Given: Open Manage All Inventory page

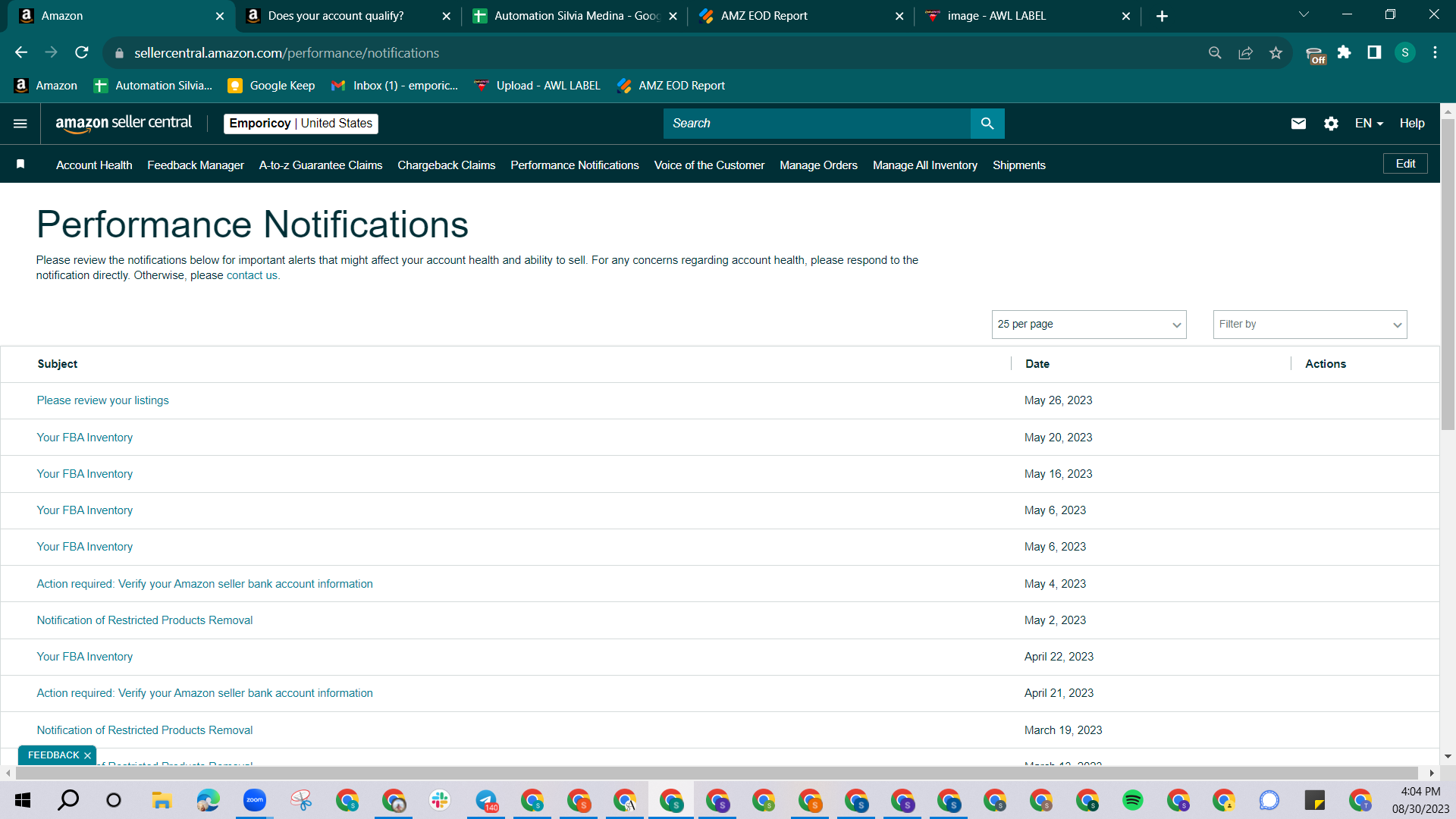Looking at the screenshot, I should [925, 165].
